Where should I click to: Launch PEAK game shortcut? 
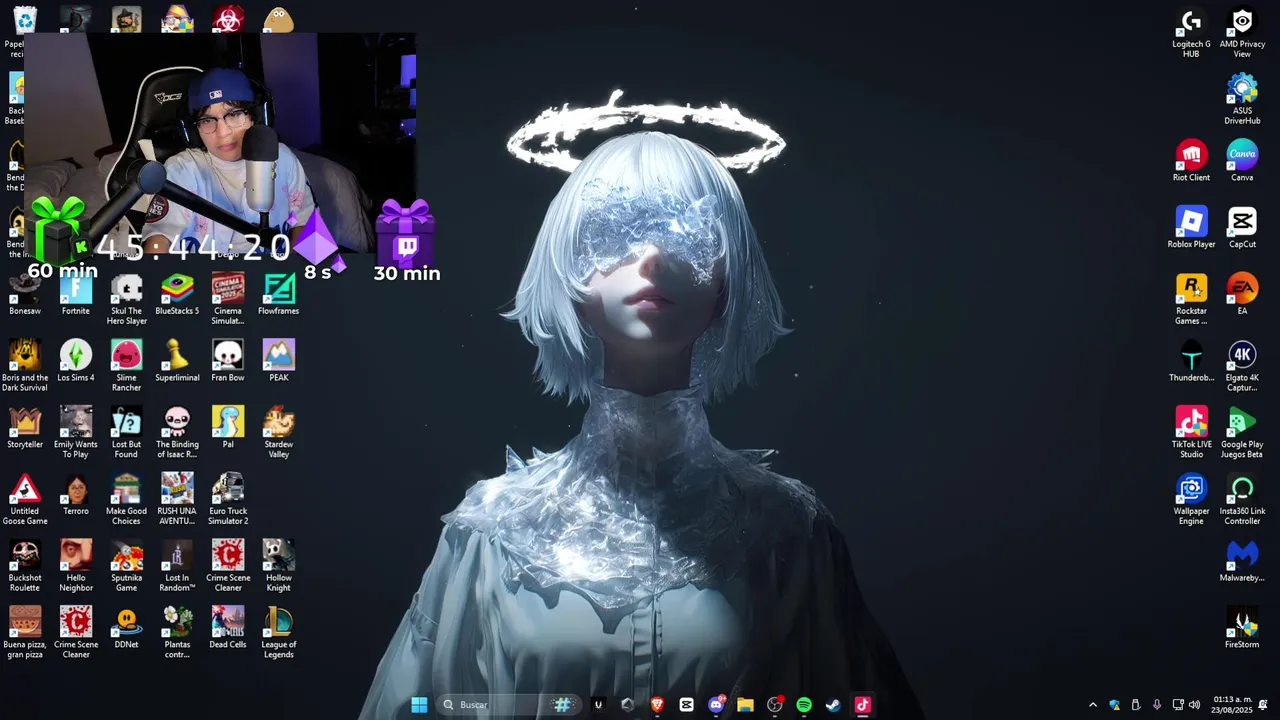tap(279, 362)
